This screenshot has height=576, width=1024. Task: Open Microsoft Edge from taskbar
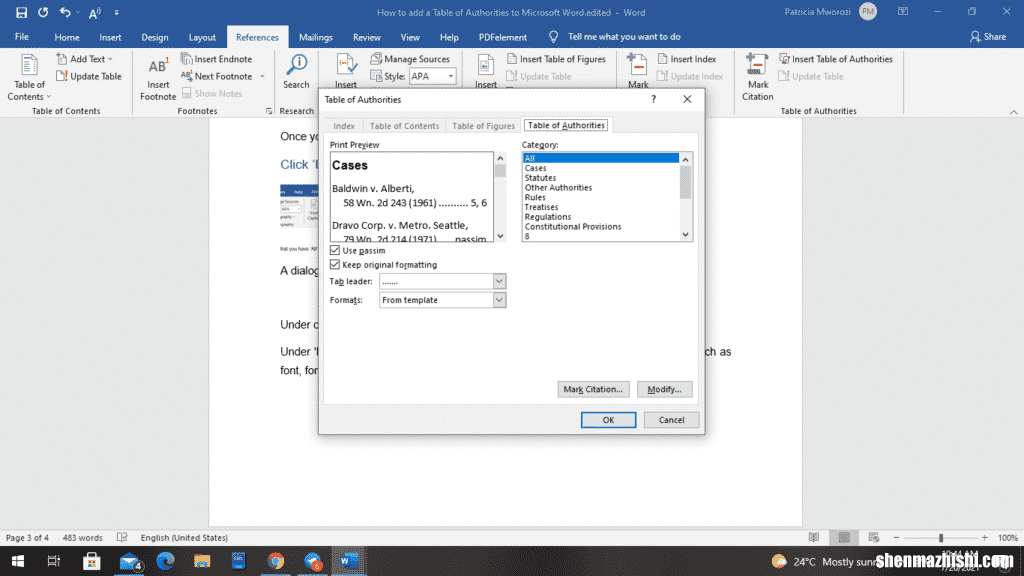tap(165, 561)
